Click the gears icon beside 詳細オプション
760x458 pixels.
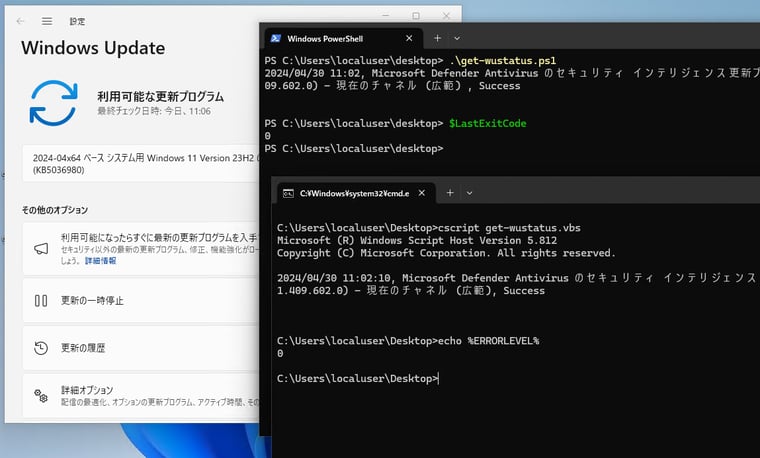(41, 395)
